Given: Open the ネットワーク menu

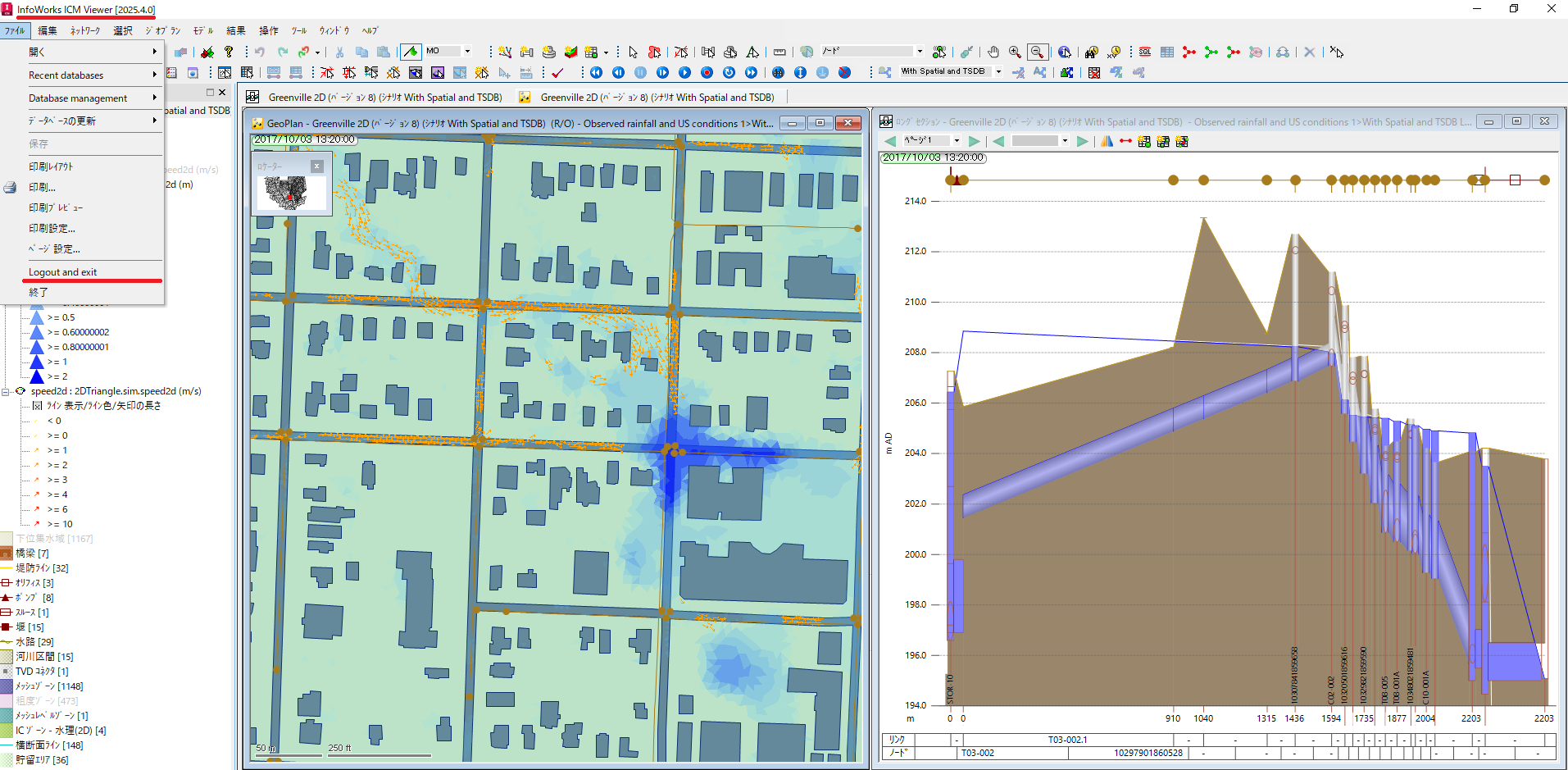Looking at the screenshot, I should coord(85,30).
